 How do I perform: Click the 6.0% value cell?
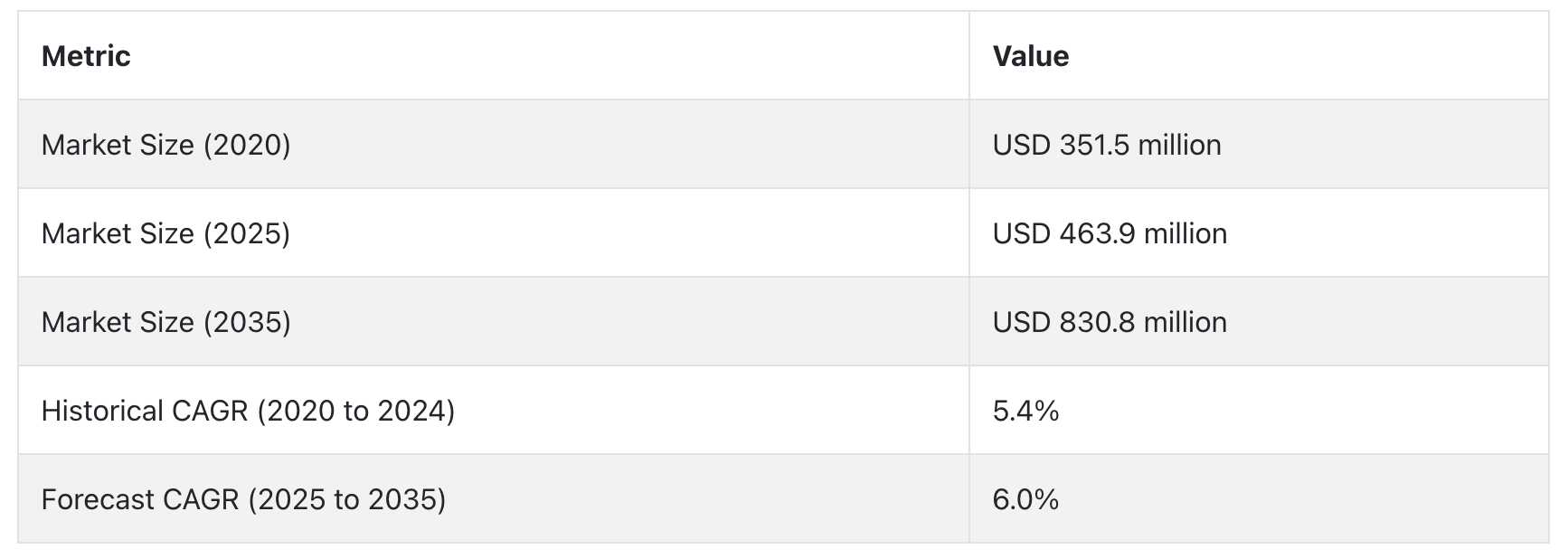[x=1259, y=499]
